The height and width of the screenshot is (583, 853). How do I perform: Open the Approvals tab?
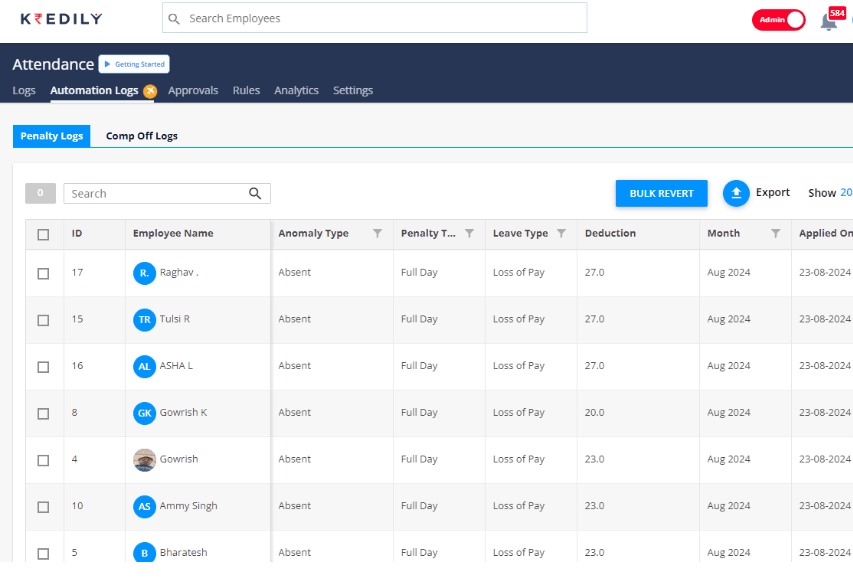(193, 91)
